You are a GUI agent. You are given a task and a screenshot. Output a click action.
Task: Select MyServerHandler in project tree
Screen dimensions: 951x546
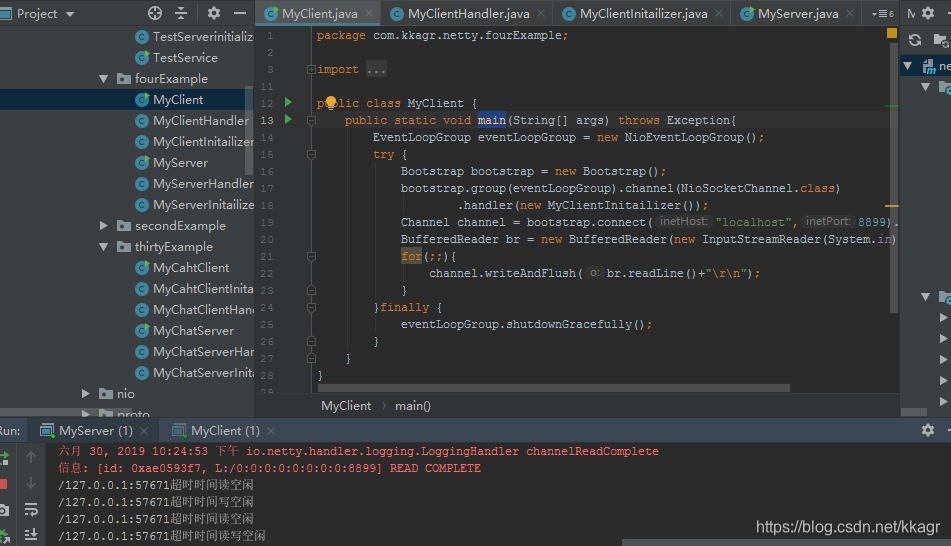(x=194, y=183)
